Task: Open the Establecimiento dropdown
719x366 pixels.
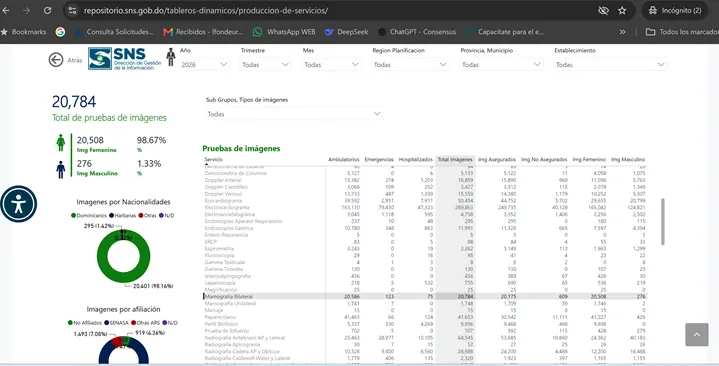Action: [x=610, y=65]
